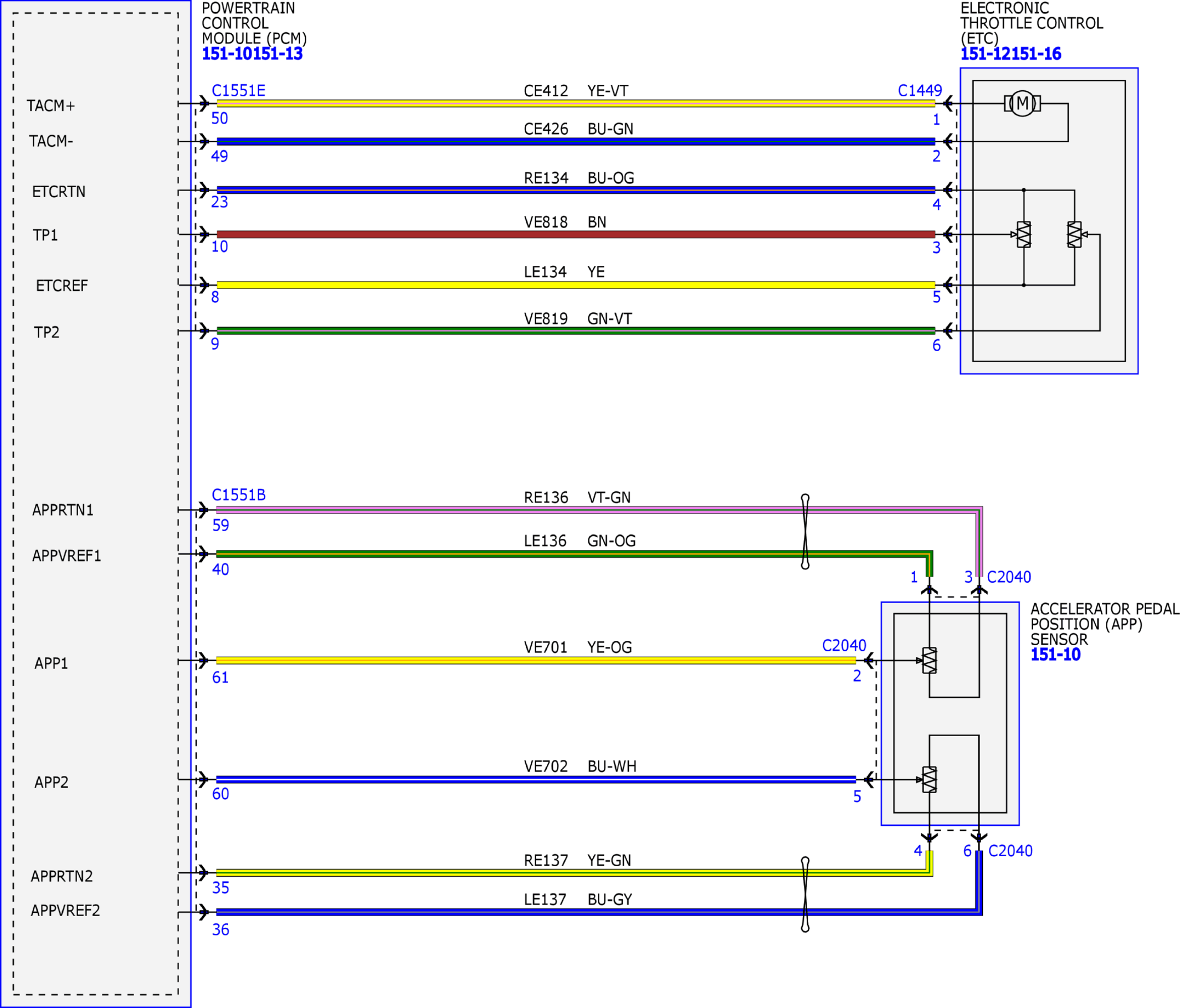This screenshot has width=1180, height=1008.
Task: Click the APPRTN2 signal label
Action: pyautogui.click(x=61, y=876)
